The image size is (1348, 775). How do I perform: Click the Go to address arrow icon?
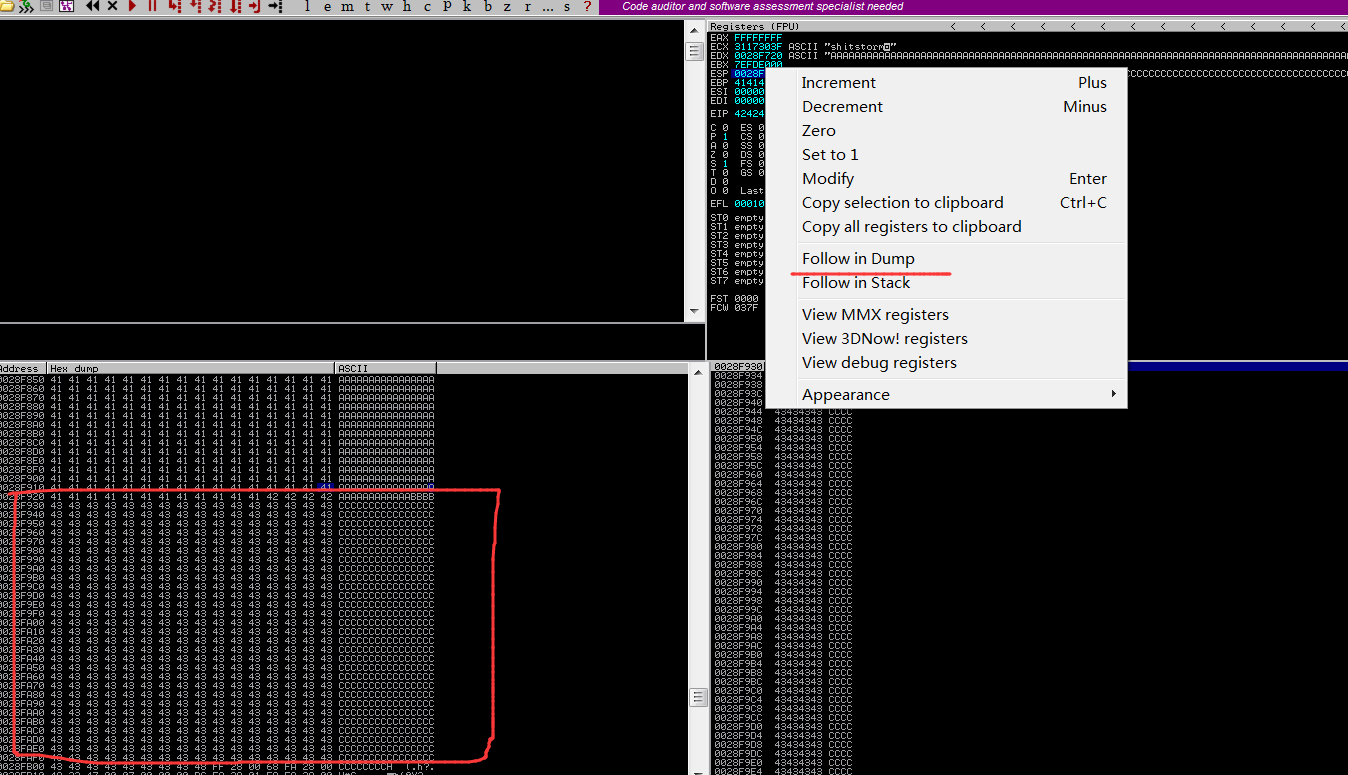point(275,6)
